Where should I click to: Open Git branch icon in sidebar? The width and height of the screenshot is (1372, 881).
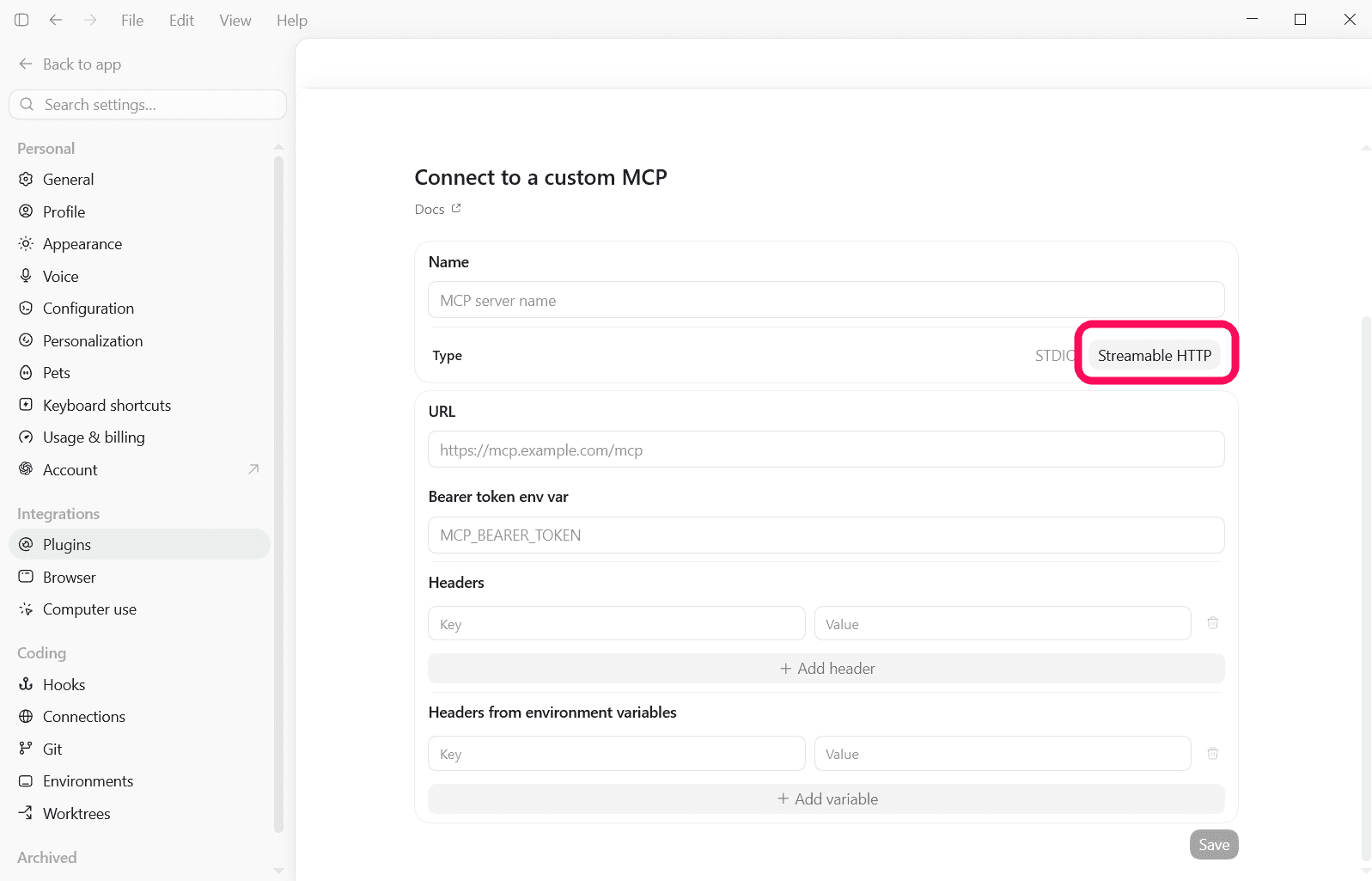[26, 749]
